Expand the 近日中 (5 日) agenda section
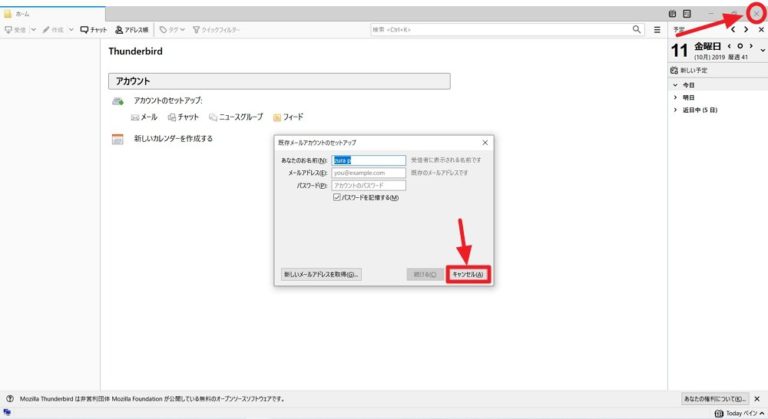Viewport: 768px width, 419px height. 675,110
